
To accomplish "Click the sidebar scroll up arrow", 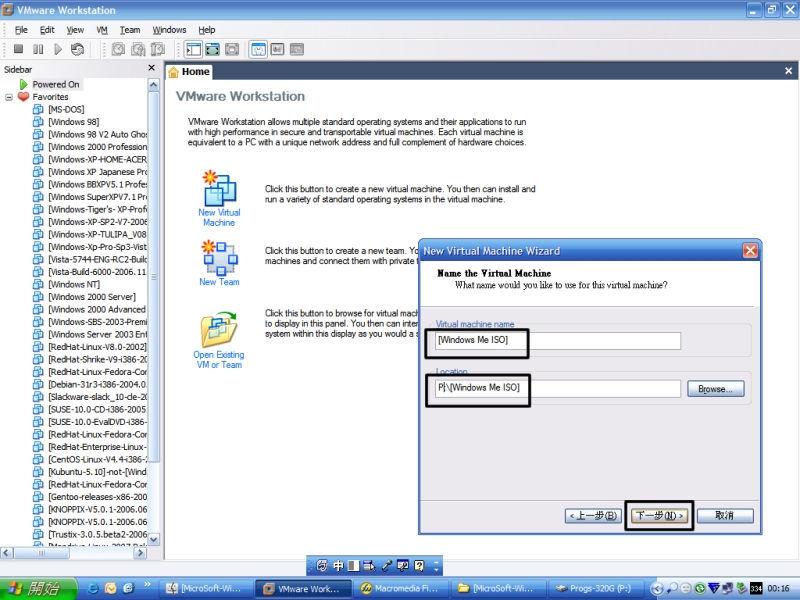I will tap(154, 85).
